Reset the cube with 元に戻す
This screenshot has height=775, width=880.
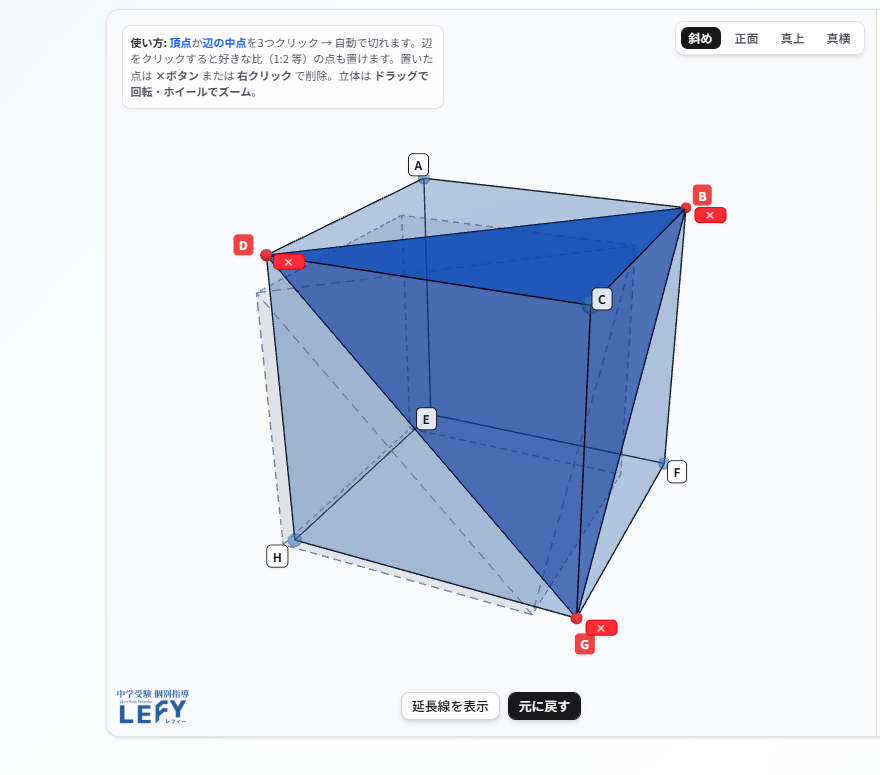[x=544, y=706]
